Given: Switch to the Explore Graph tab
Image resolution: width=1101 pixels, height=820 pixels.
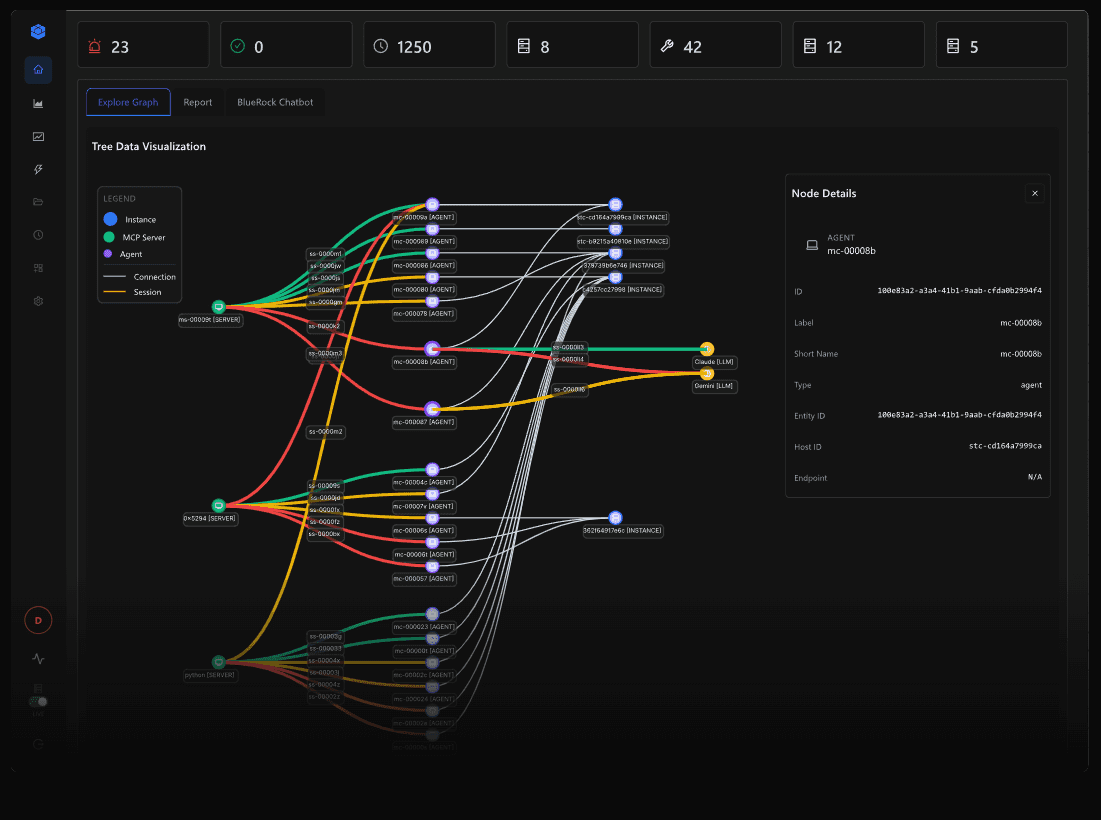Looking at the screenshot, I should [128, 102].
